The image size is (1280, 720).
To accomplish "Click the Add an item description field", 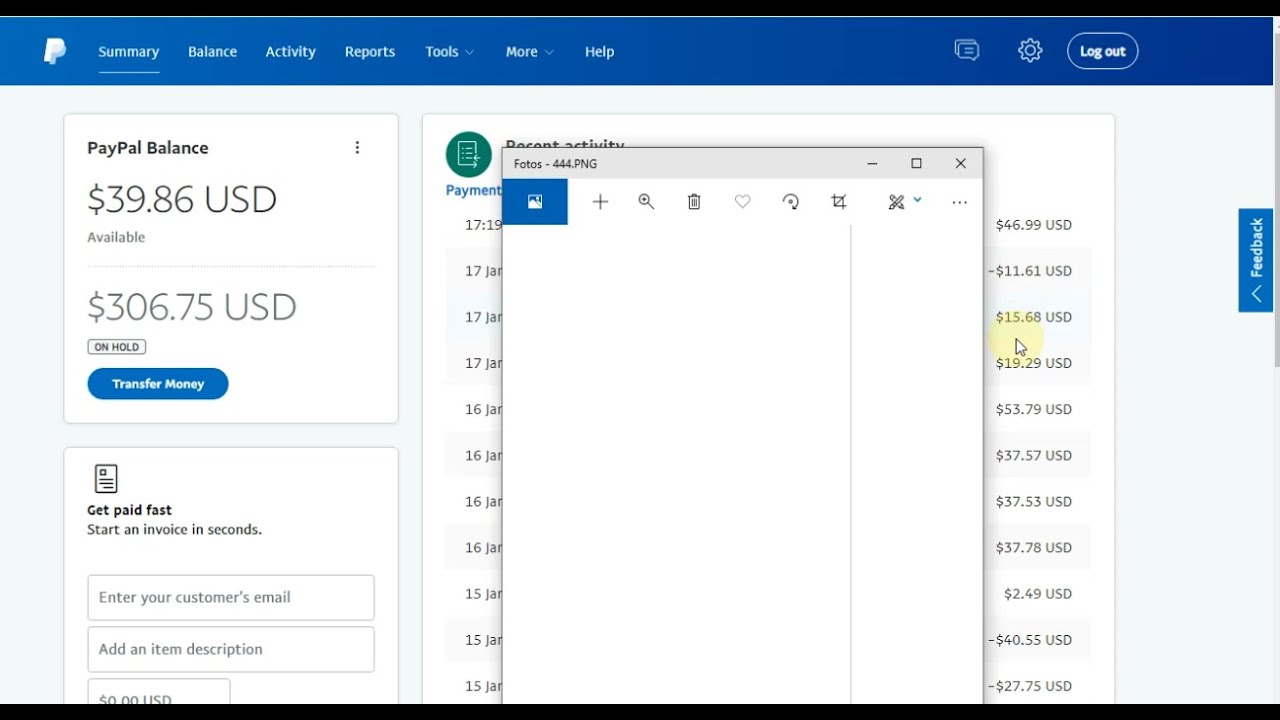I will click(231, 649).
